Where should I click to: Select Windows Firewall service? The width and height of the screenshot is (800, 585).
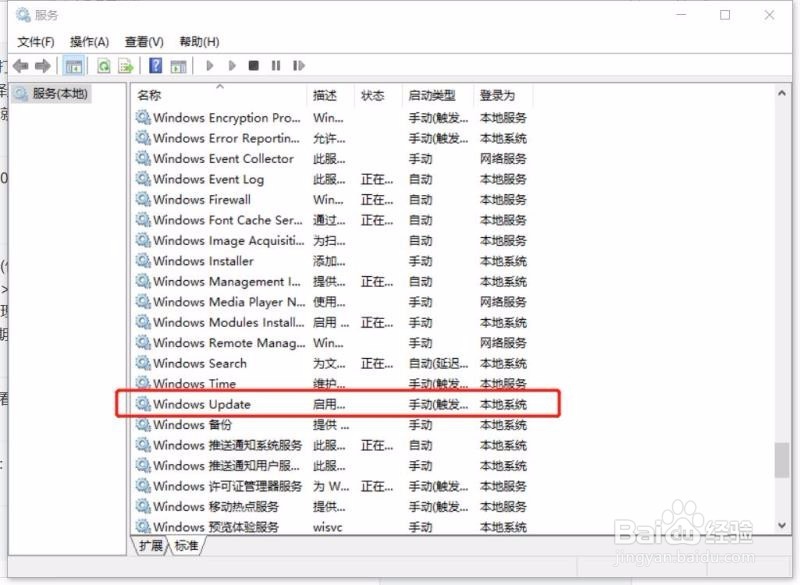coord(332,199)
